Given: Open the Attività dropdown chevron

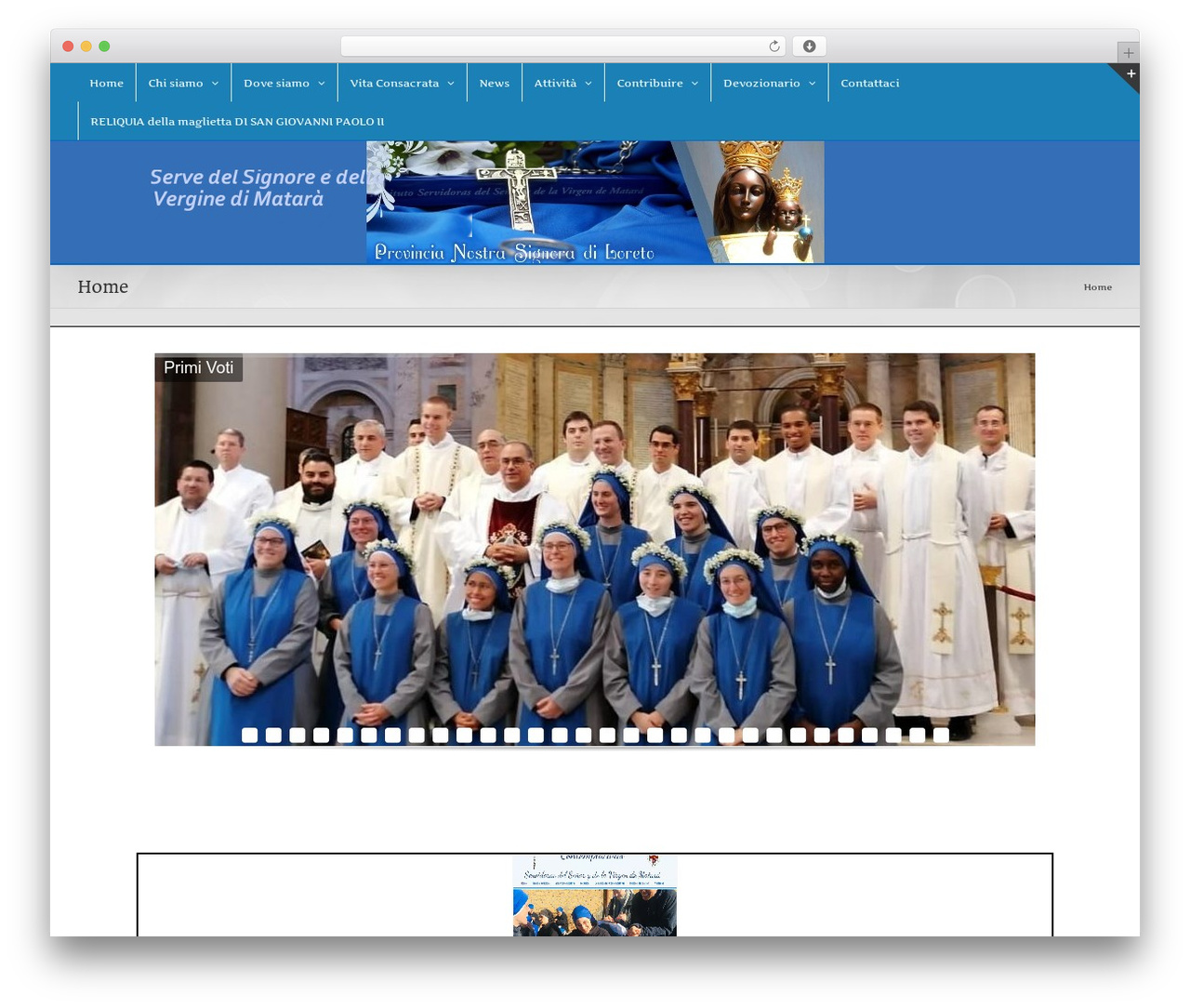Looking at the screenshot, I should coord(588,84).
